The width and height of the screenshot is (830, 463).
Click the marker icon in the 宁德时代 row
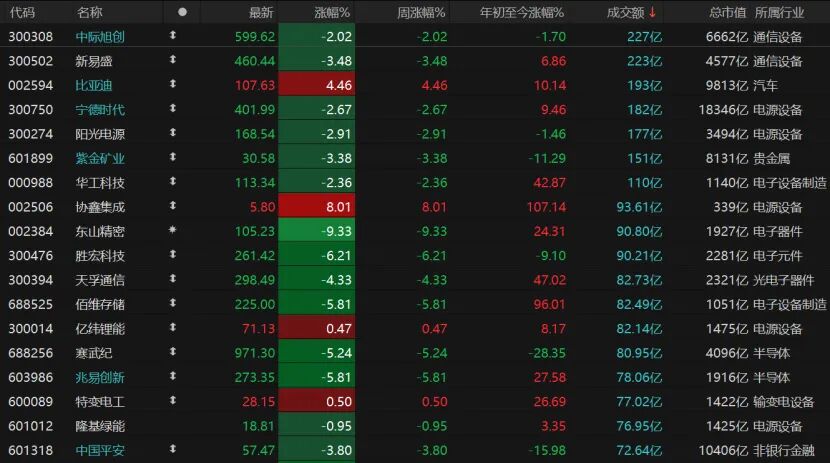tap(173, 108)
